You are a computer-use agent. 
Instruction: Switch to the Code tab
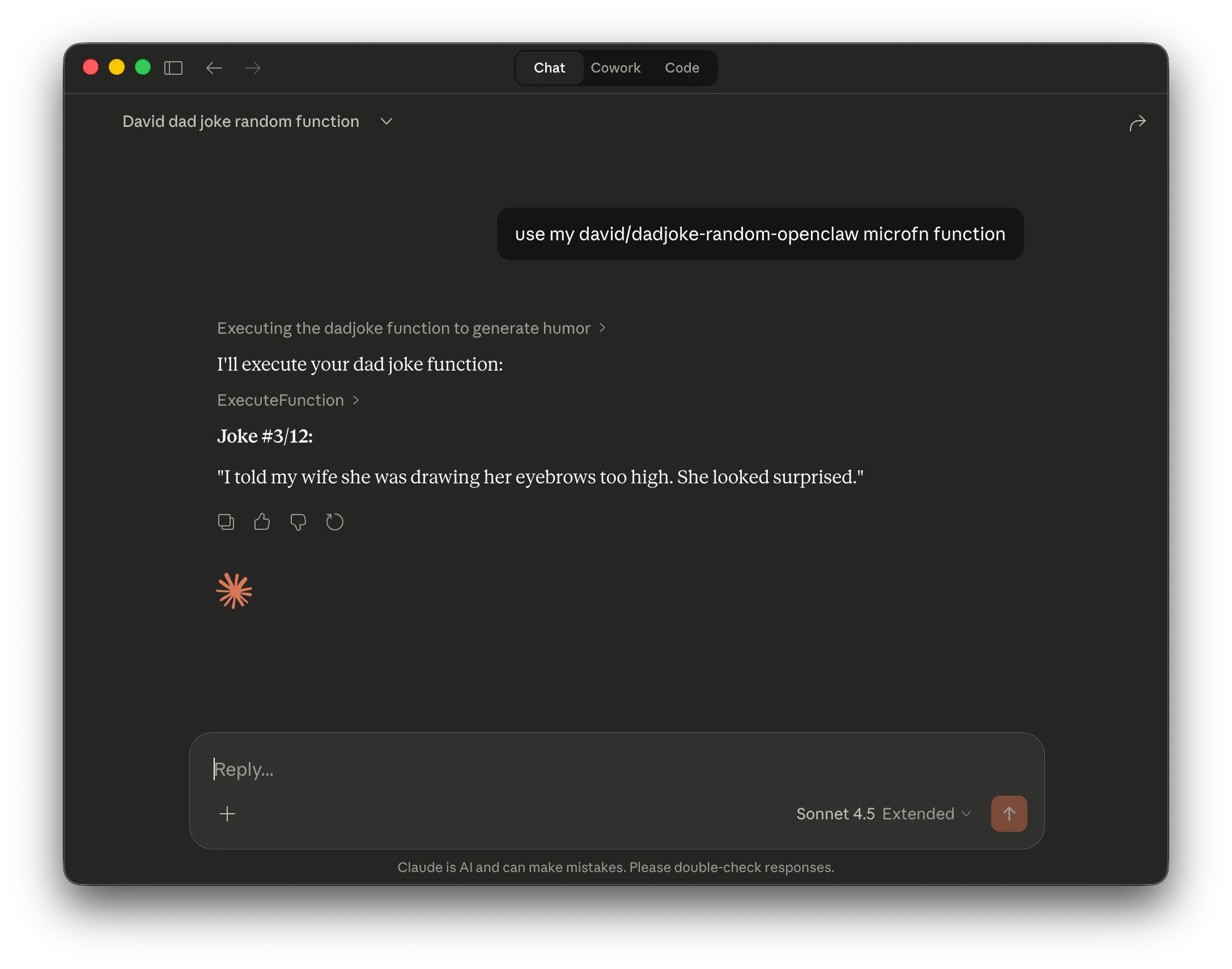pos(682,67)
